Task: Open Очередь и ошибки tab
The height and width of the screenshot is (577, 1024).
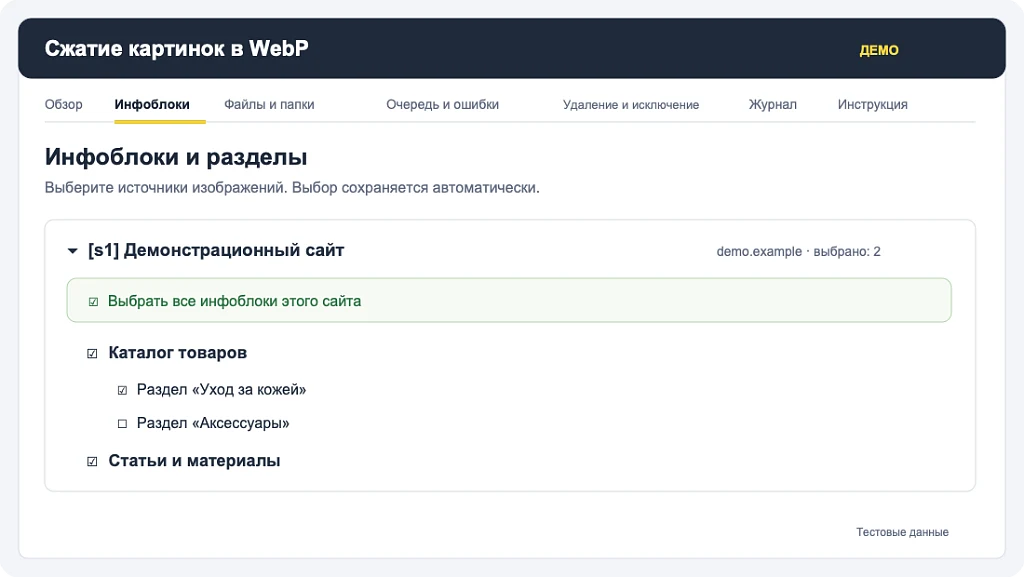Action: tap(442, 104)
